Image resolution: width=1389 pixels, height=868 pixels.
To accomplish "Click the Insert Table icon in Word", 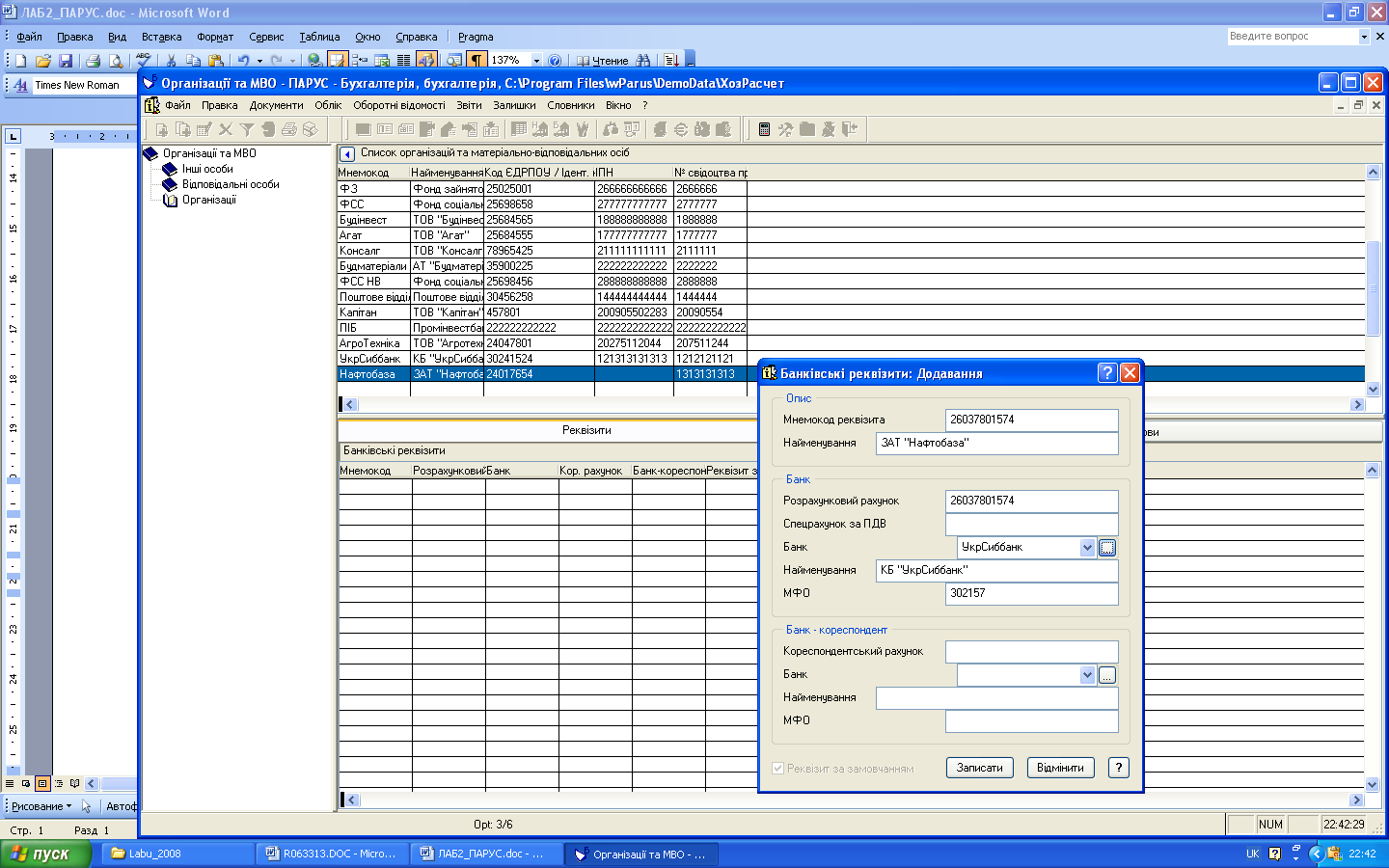I will pos(359,60).
